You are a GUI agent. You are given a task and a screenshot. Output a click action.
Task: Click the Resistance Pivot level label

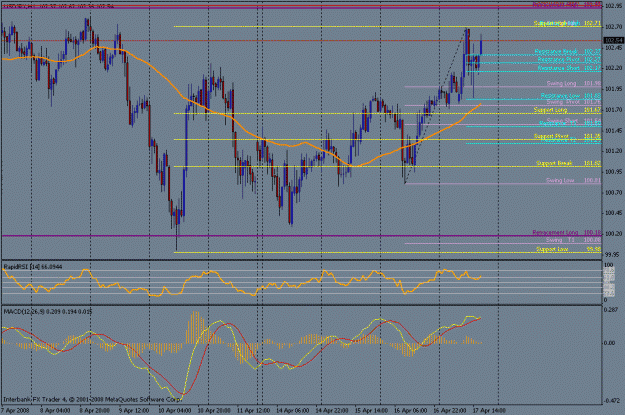click(x=569, y=60)
